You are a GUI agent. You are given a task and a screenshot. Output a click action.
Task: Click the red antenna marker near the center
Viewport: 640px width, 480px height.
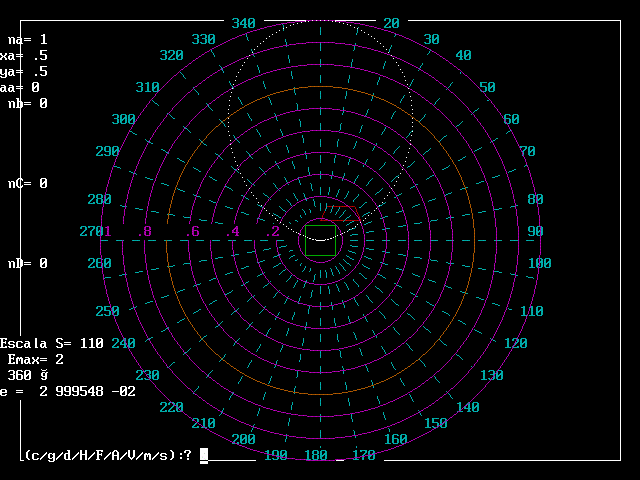click(340, 213)
